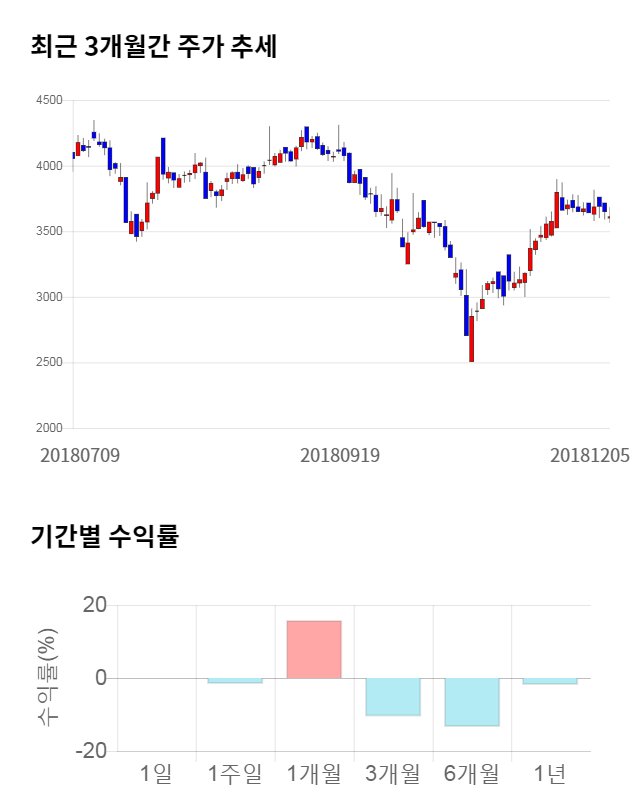Click the 2000 price axis label
The height and width of the screenshot is (810, 640).
click(48, 428)
